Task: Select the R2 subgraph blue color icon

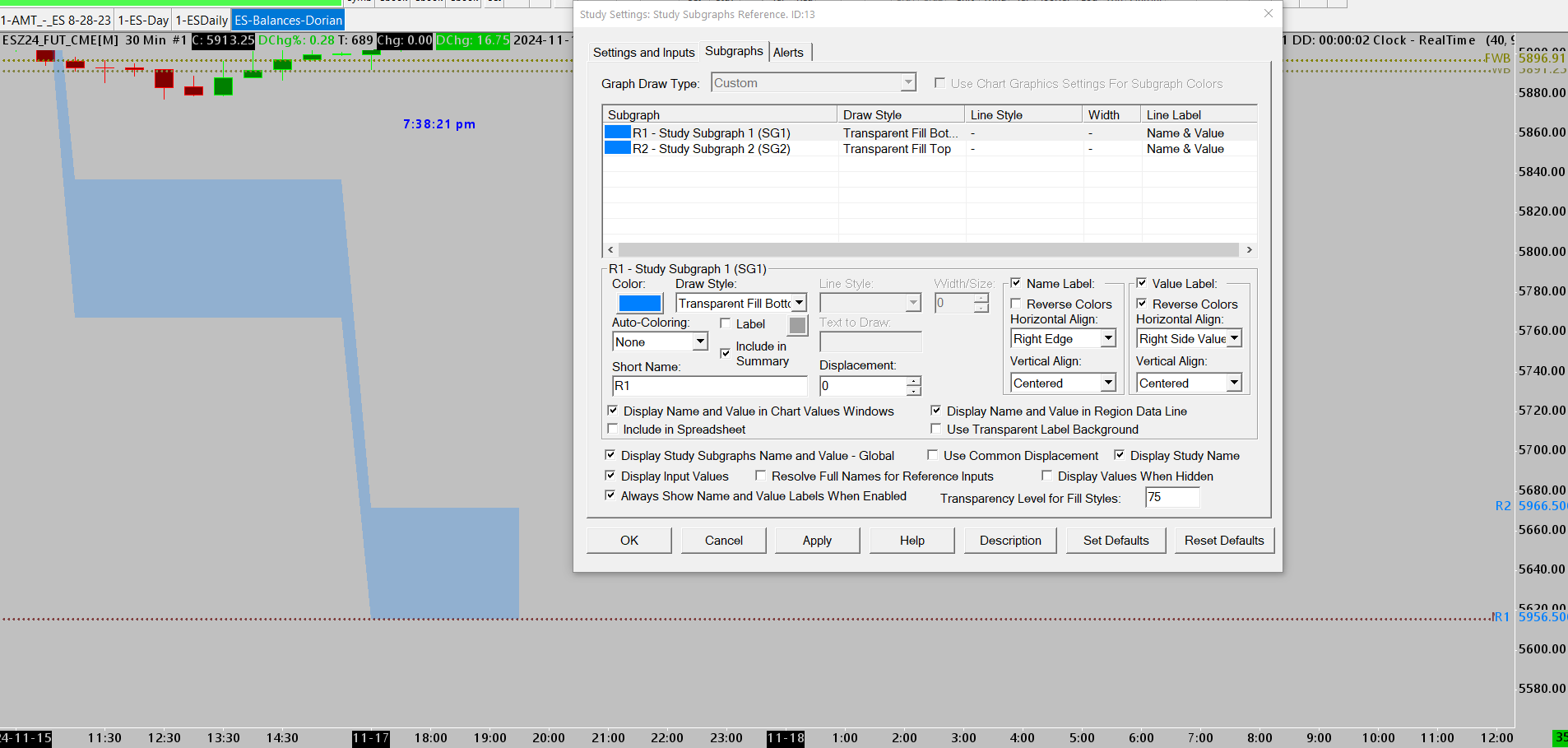Action: (x=617, y=148)
